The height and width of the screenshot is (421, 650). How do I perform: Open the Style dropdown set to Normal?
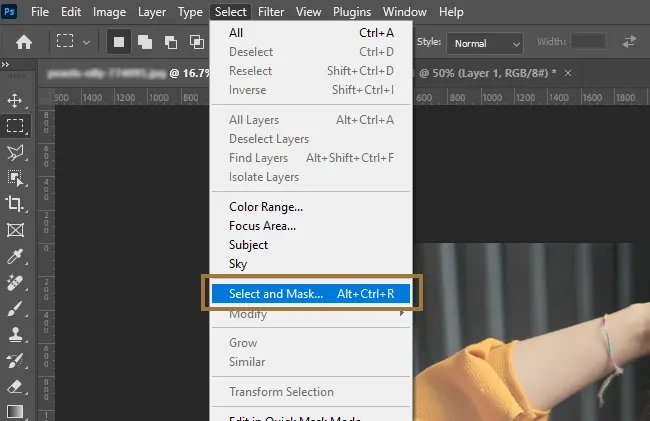[485, 43]
